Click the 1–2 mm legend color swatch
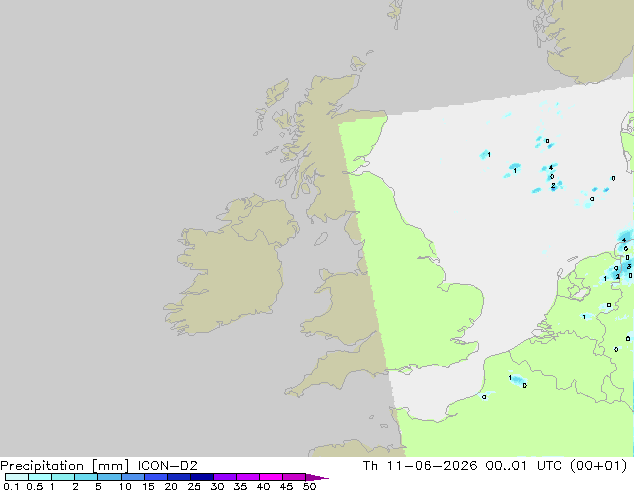Image resolution: width=634 pixels, height=490 pixels. click(x=63, y=477)
